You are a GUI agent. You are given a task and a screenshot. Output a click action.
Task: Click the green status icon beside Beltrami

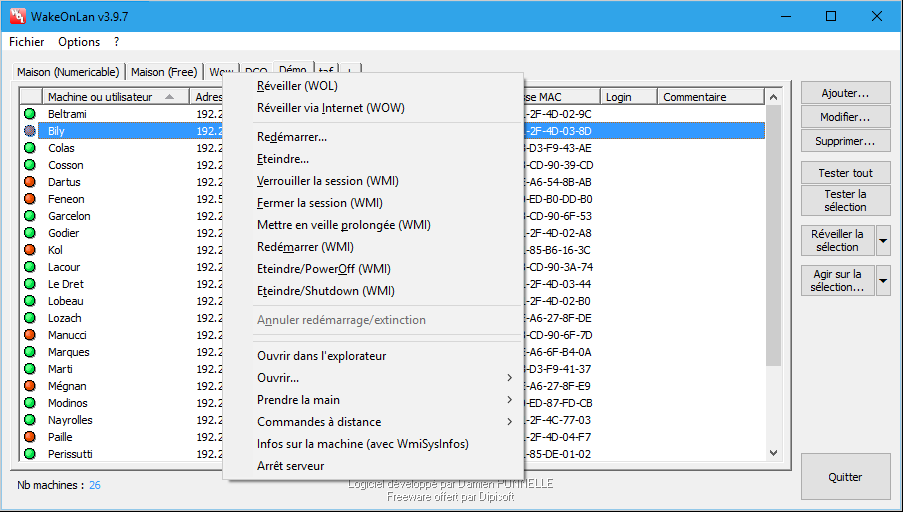tap(30, 114)
